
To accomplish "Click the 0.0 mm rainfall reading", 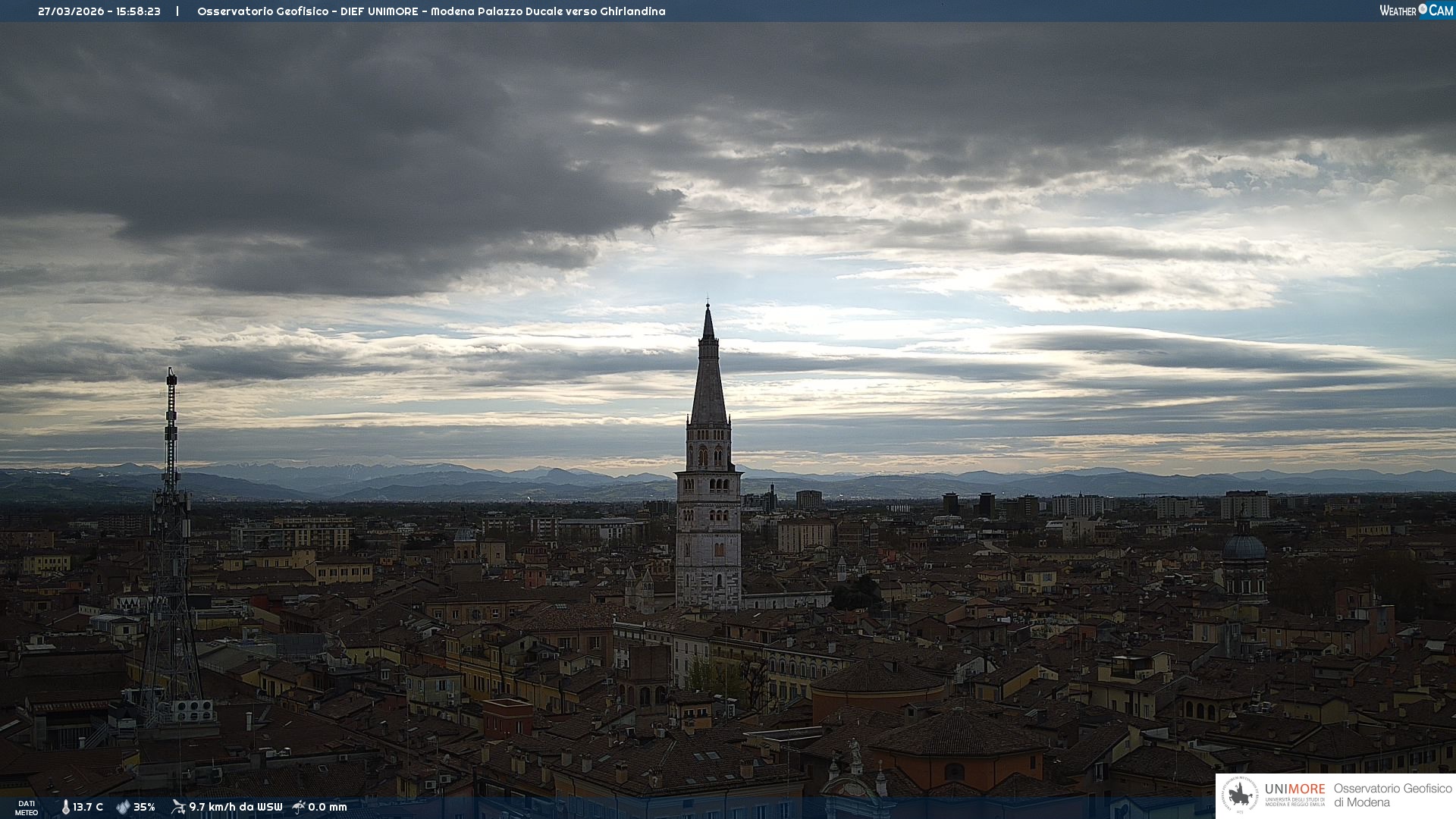I will point(328,808).
